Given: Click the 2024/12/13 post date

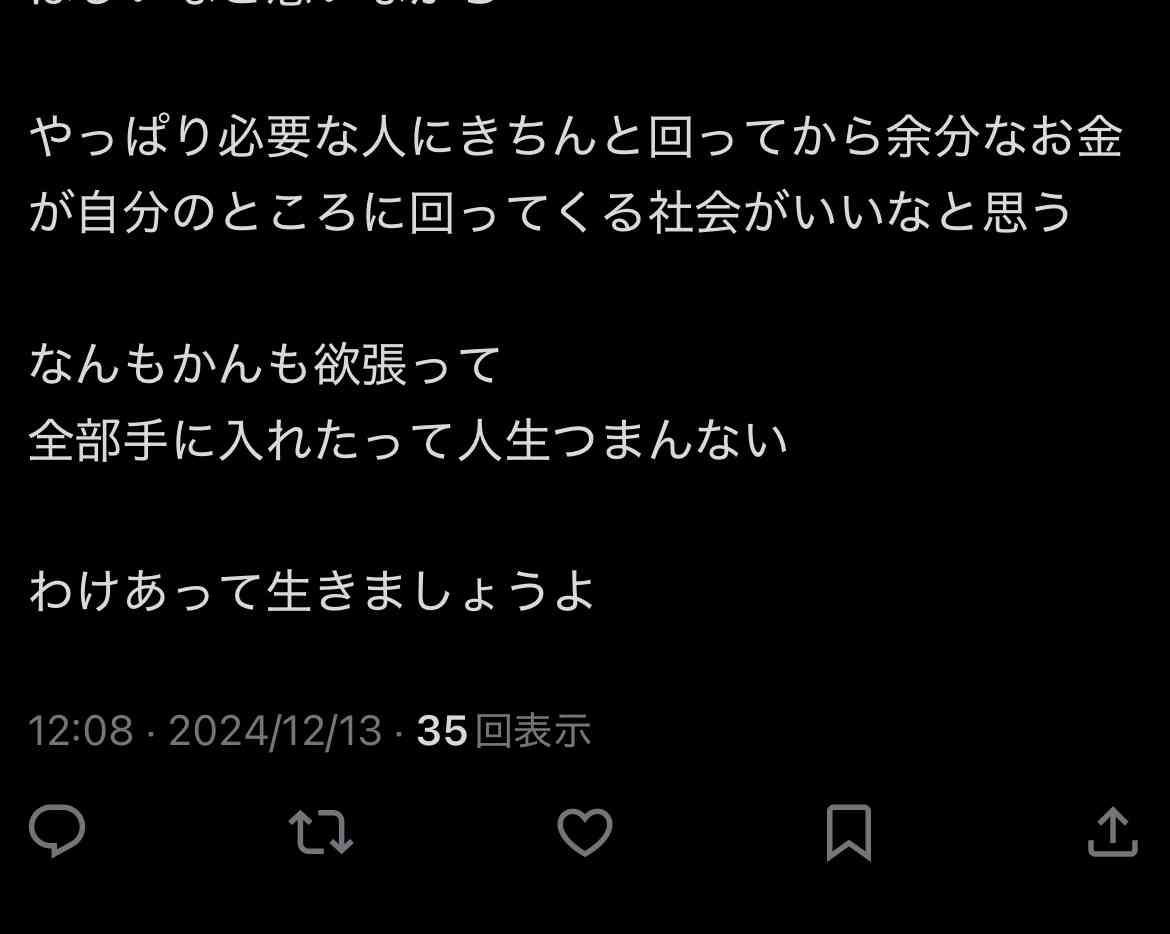Looking at the screenshot, I should (x=275, y=730).
